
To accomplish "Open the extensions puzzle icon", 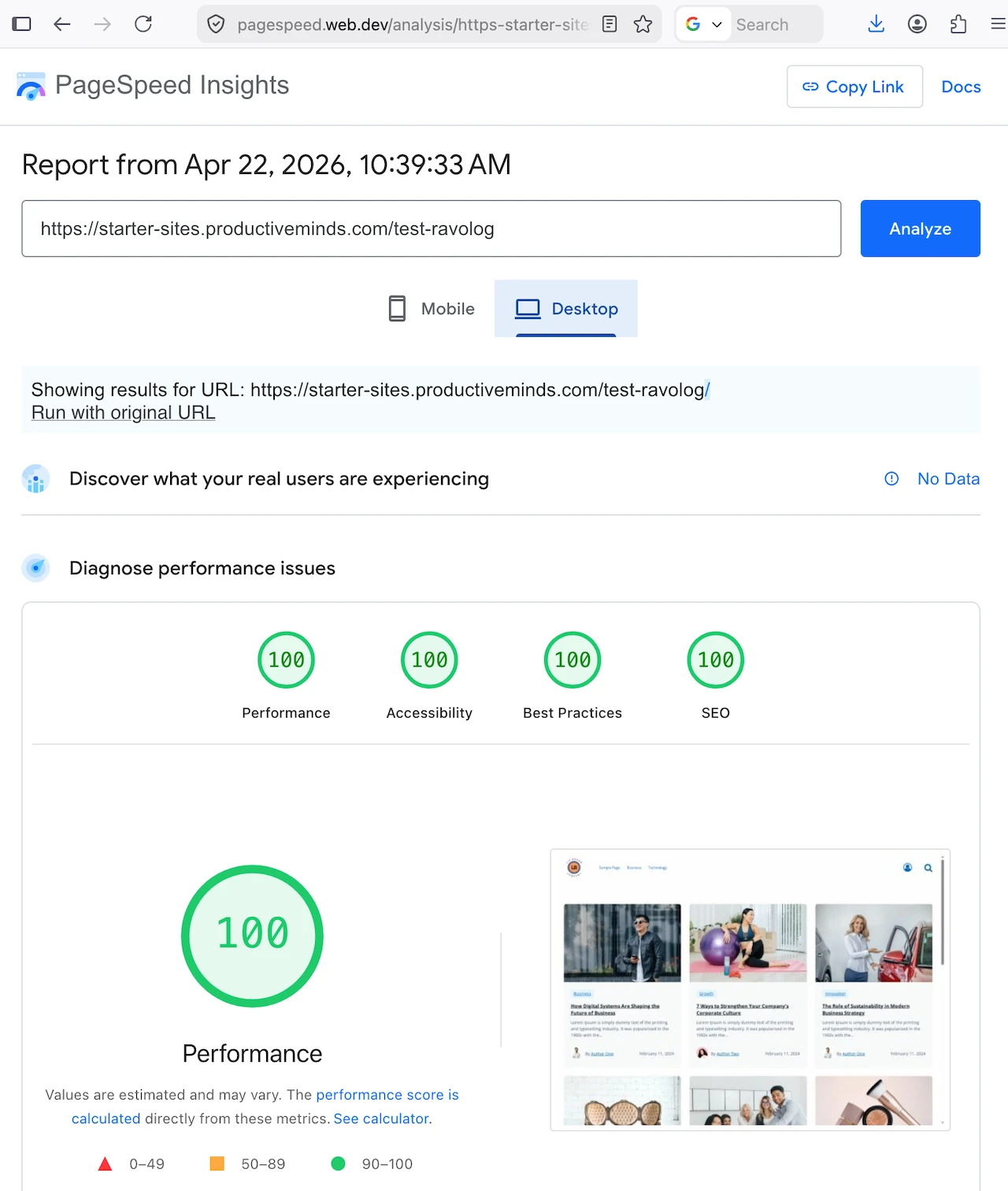I will [958, 24].
